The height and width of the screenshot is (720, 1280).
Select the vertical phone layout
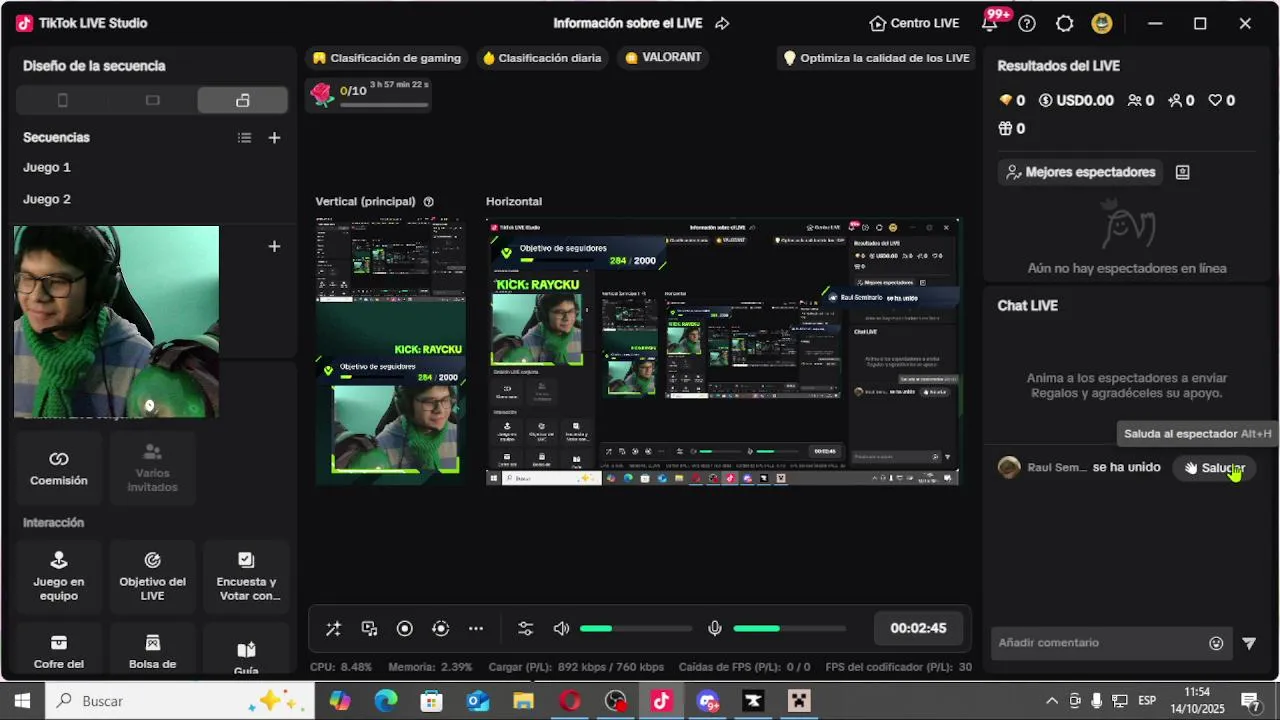[x=62, y=100]
